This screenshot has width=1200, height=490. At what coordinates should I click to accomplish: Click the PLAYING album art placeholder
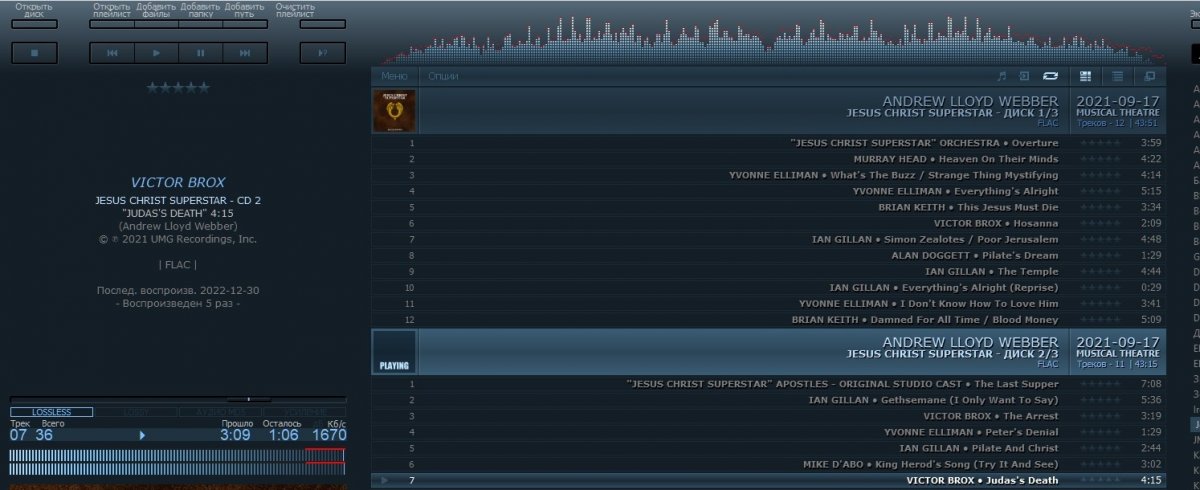click(x=394, y=351)
